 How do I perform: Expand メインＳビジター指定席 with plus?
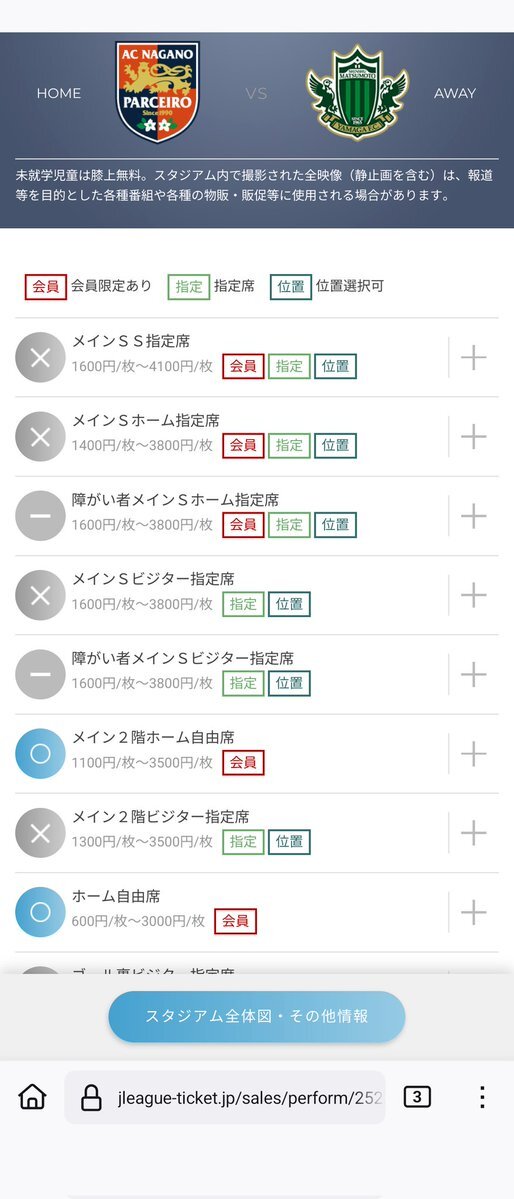pos(473,595)
